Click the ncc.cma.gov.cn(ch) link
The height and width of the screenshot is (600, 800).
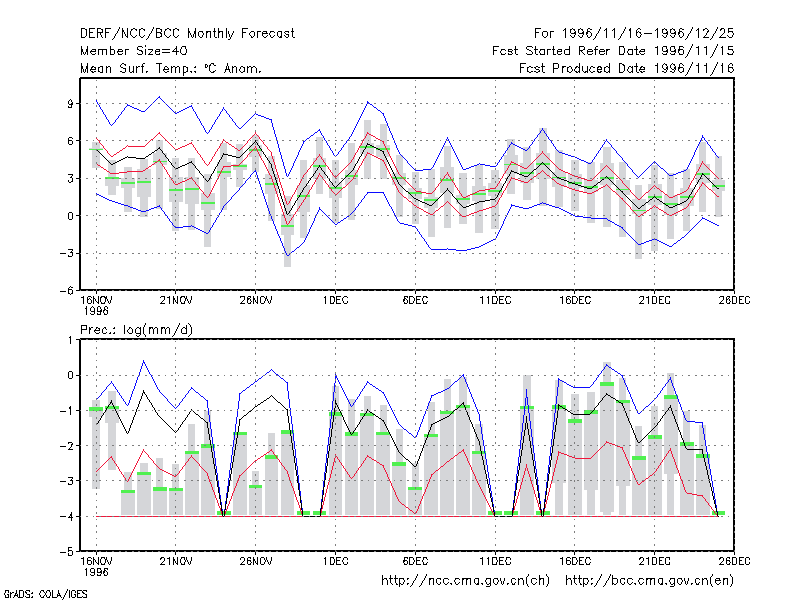point(465,581)
